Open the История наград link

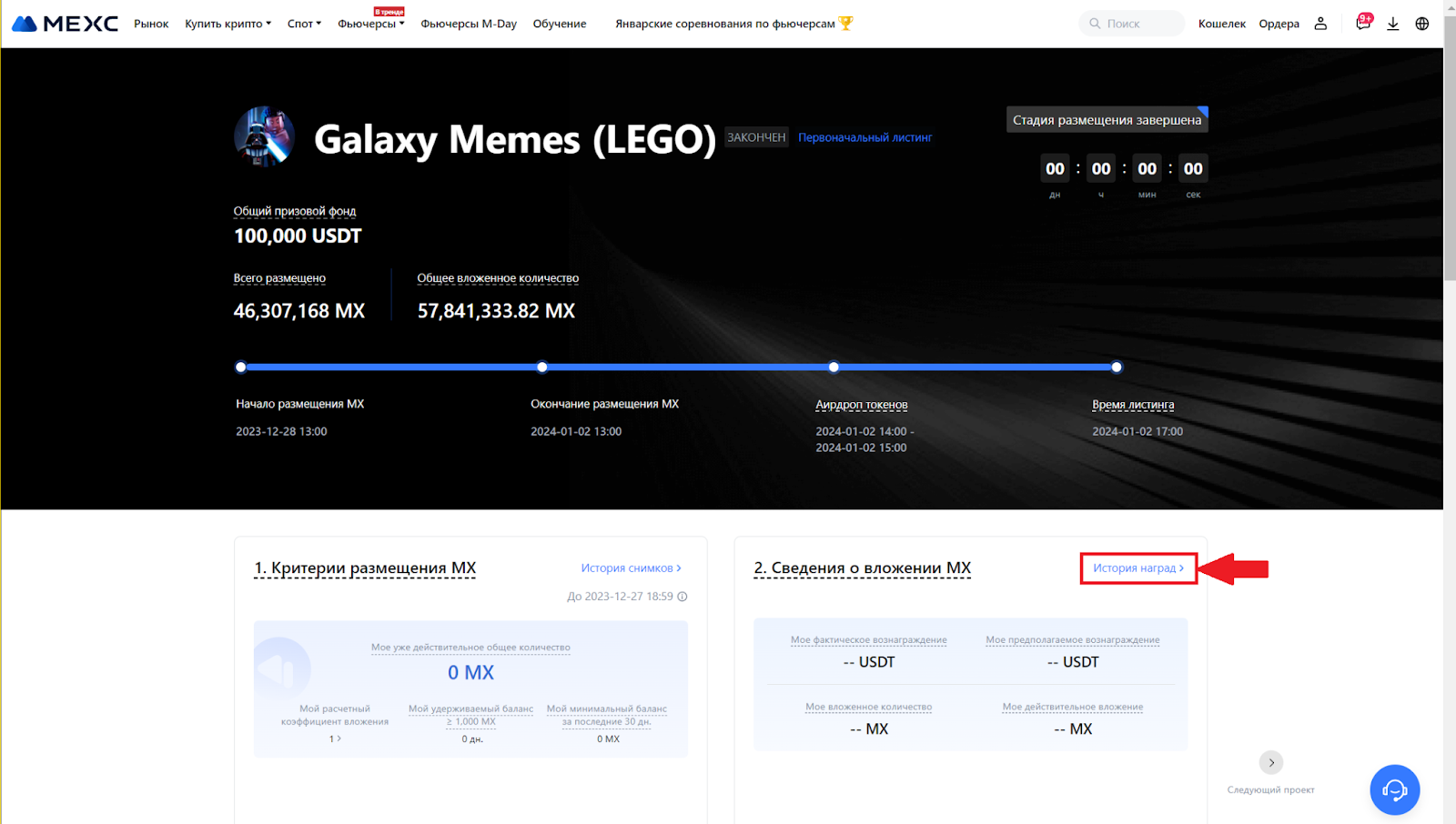tap(1137, 568)
